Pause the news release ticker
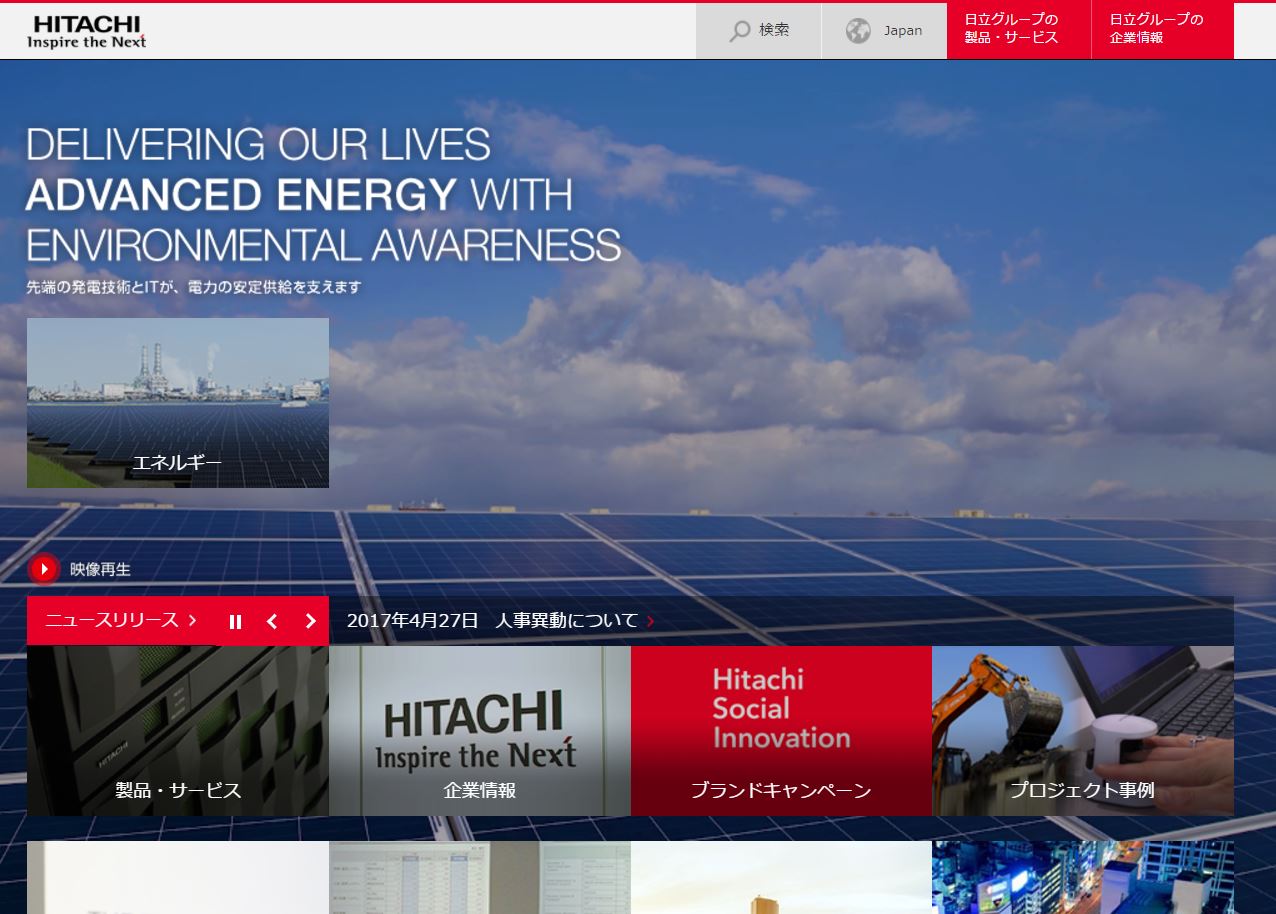 235,622
